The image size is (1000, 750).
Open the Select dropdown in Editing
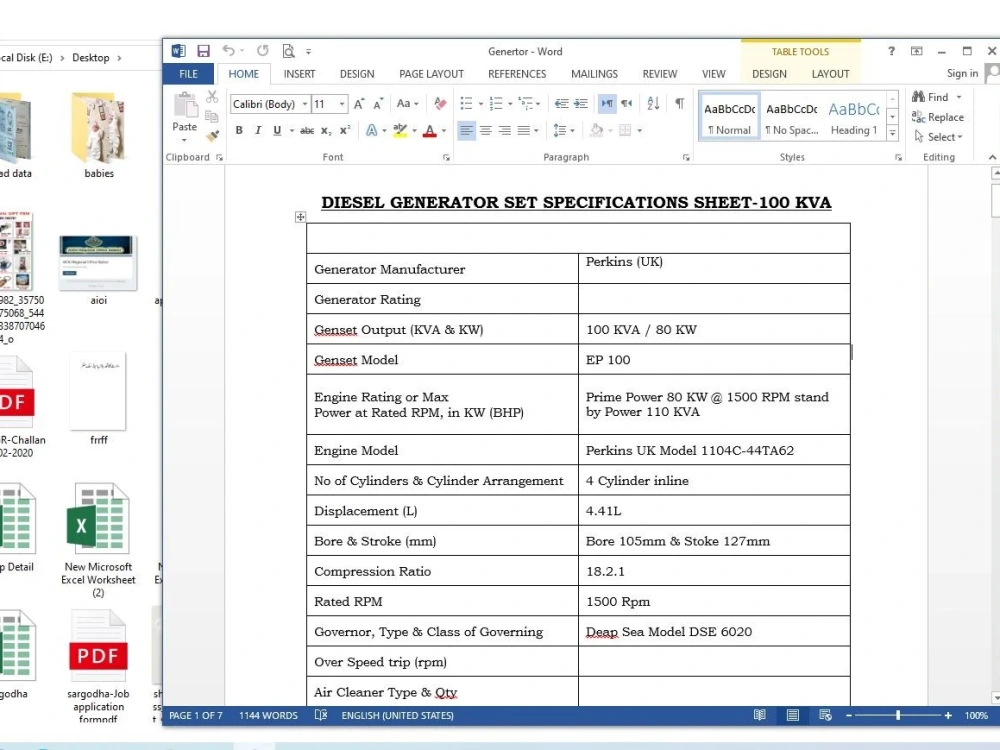click(938, 136)
